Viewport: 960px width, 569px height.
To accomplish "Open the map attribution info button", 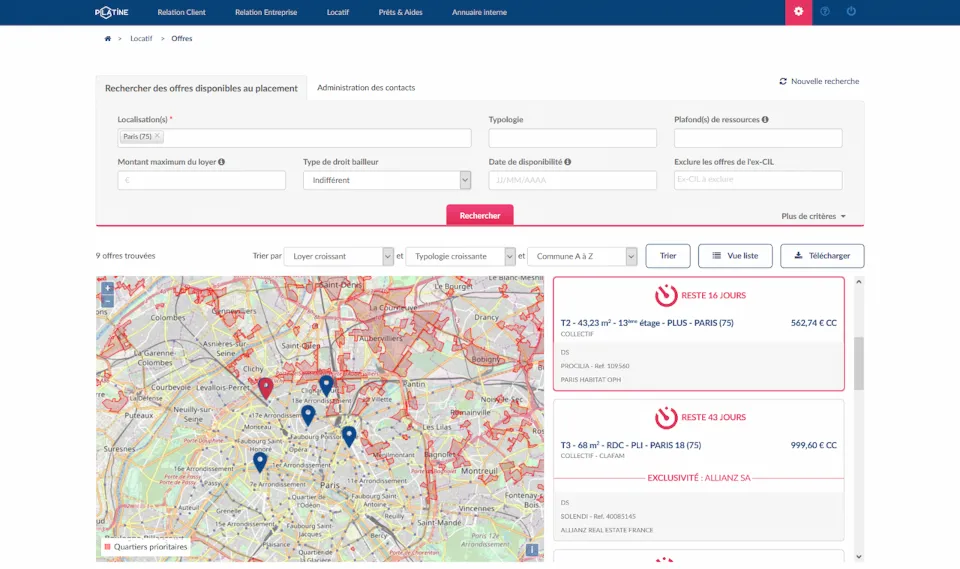I will pyautogui.click(x=532, y=549).
